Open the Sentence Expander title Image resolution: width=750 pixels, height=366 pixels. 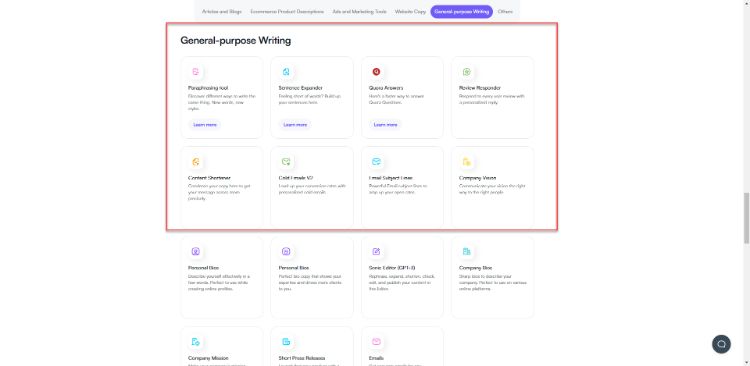[x=300, y=88]
